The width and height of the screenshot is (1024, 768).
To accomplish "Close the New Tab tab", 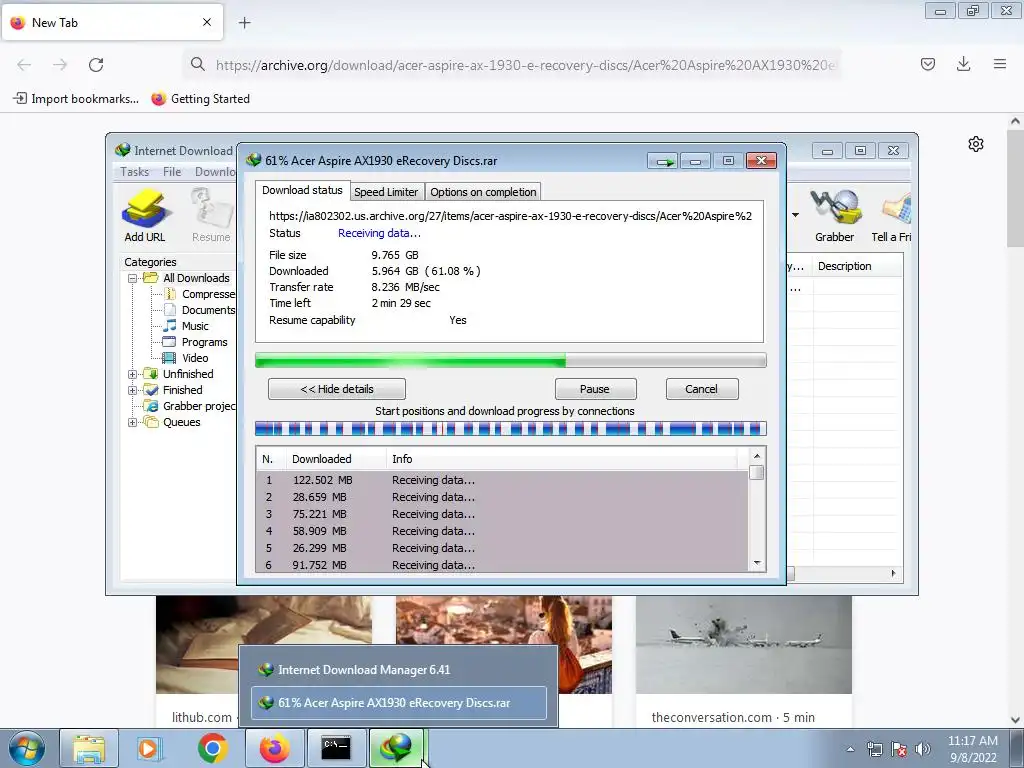I will pyautogui.click(x=207, y=22).
